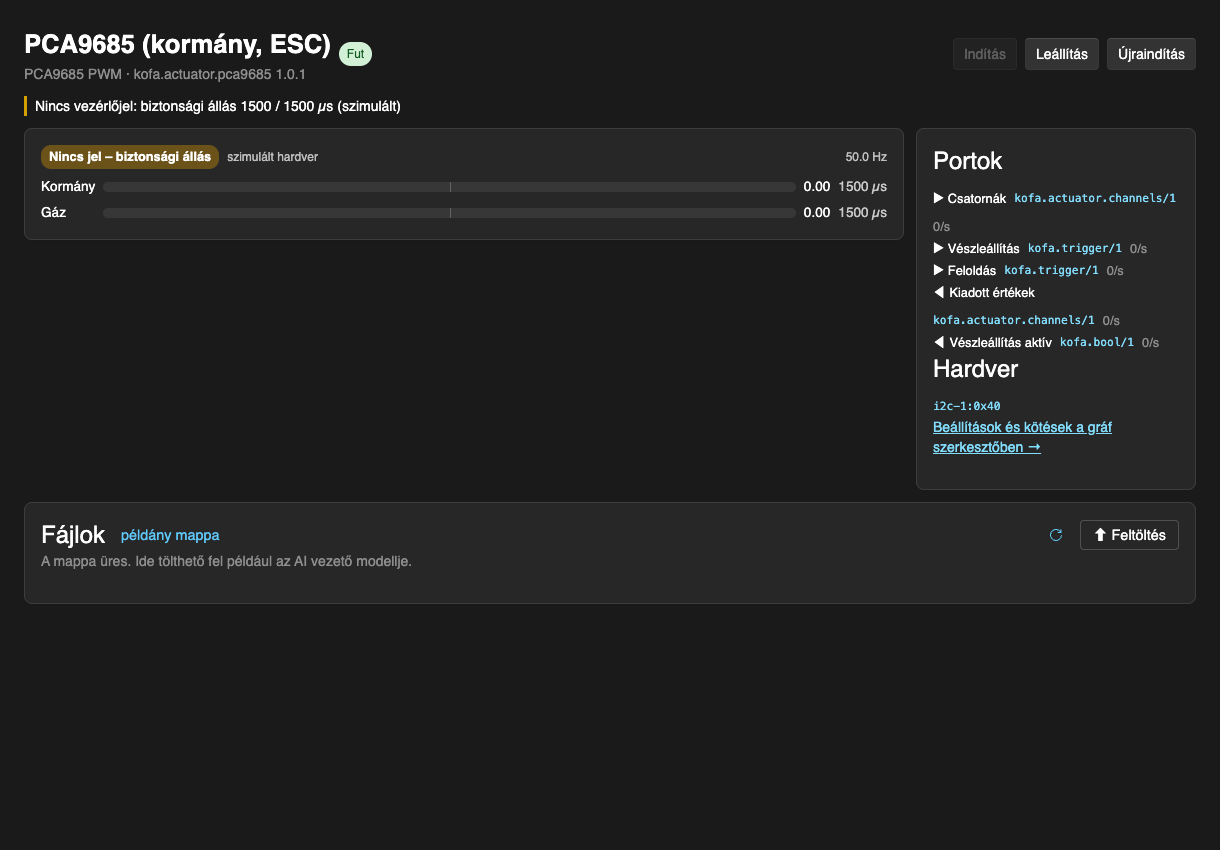Click the input arrow icon beside Csatornák

tap(938, 198)
